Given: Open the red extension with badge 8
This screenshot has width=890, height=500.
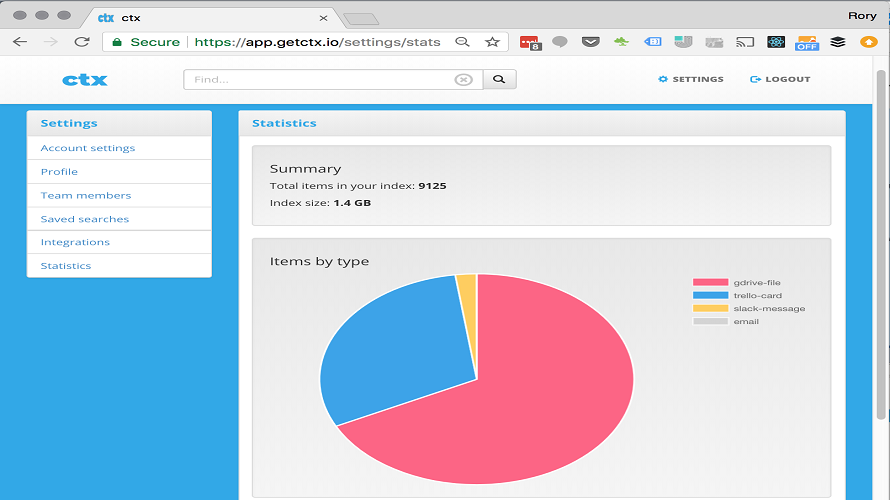Looking at the screenshot, I should click(530, 43).
